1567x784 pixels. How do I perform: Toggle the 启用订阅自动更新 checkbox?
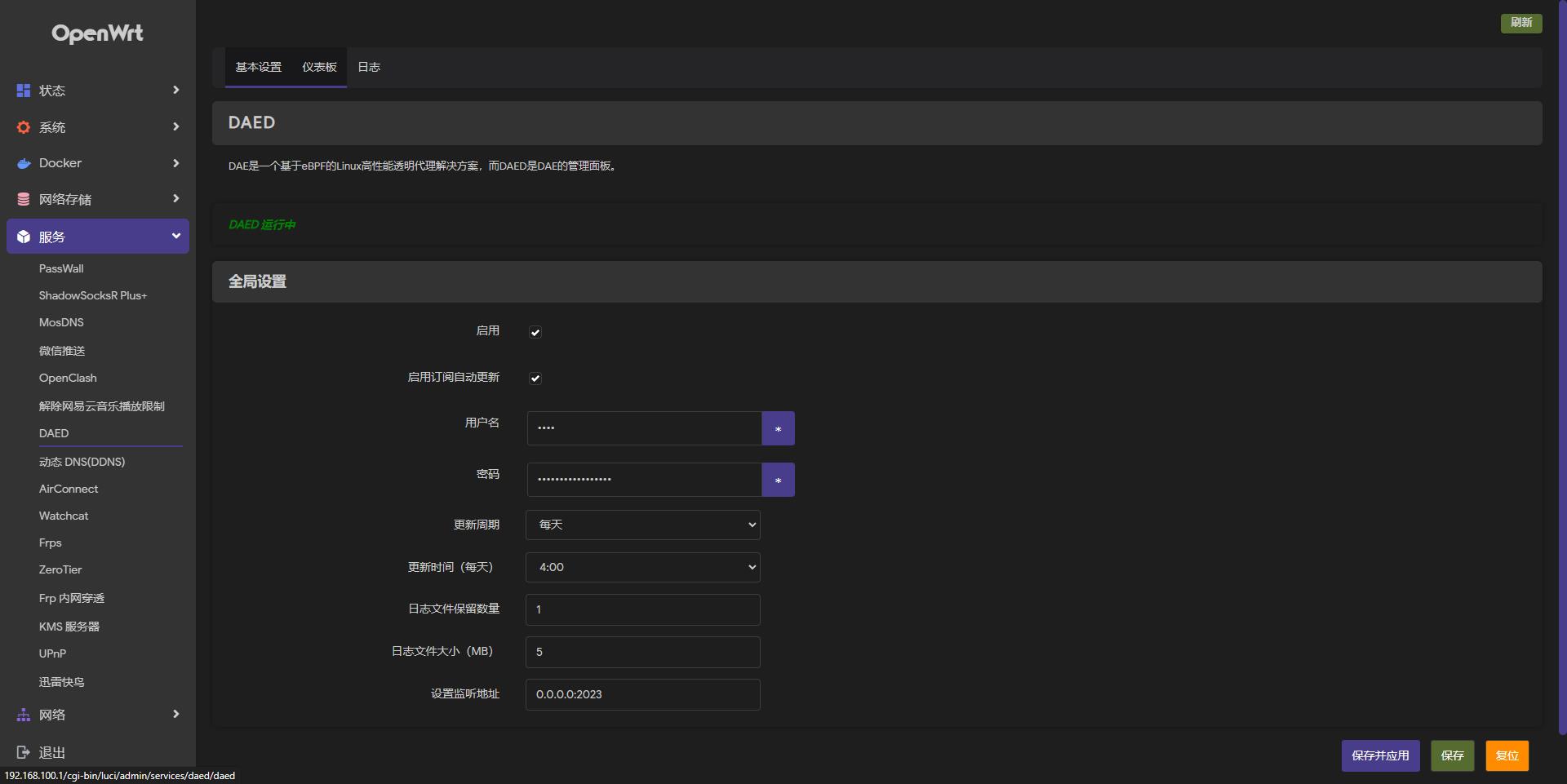point(535,379)
